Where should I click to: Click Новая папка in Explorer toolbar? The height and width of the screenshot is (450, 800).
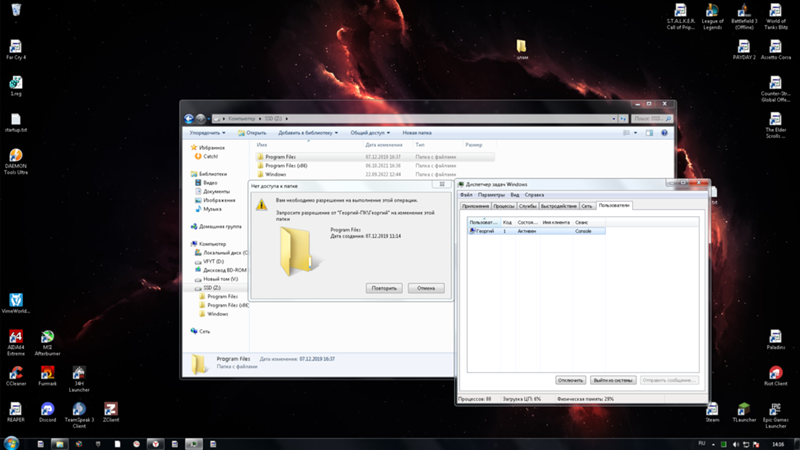click(x=417, y=133)
